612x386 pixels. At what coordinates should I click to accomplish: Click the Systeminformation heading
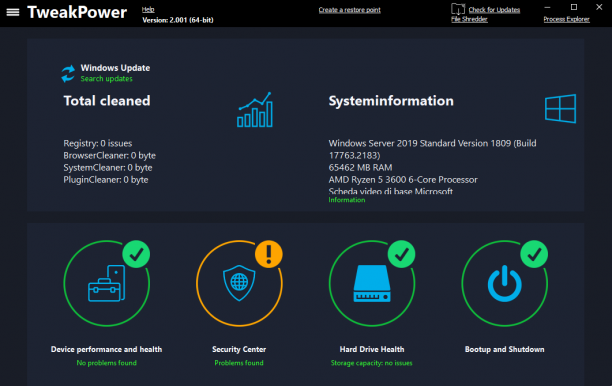tap(391, 101)
